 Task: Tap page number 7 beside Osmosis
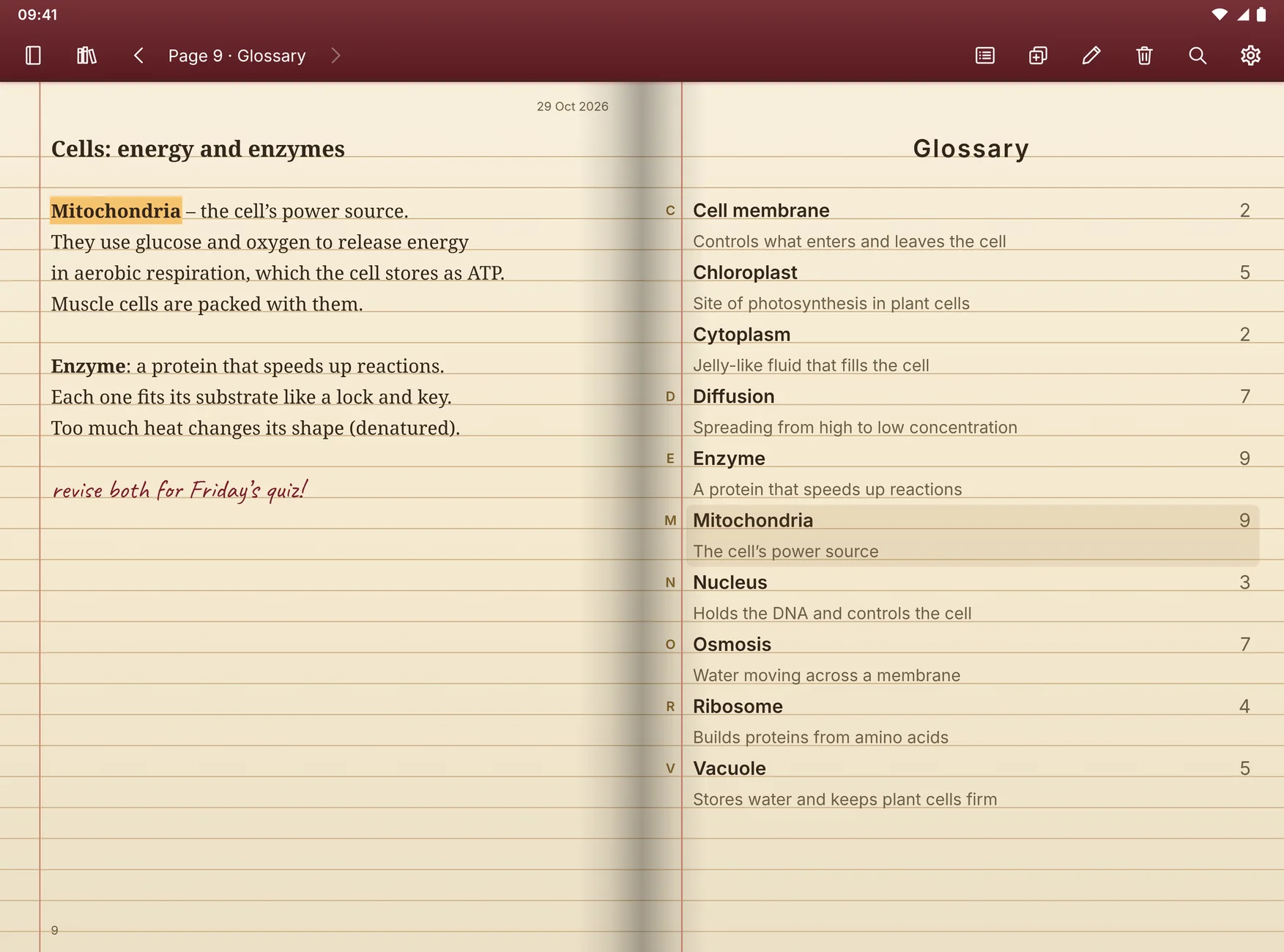click(x=1244, y=644)
